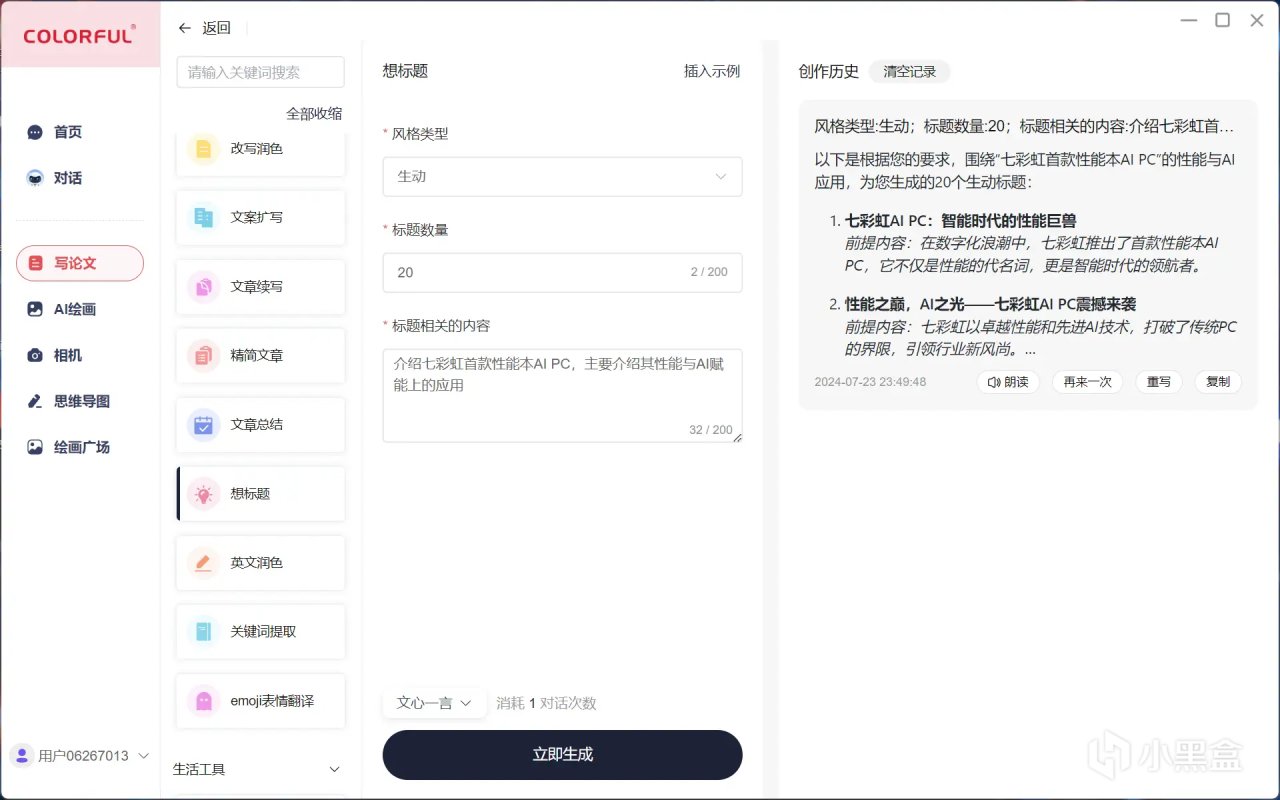Open the 思维导图 pen icon
This screenshot has width=1280, height=800.
pos(35,401)
